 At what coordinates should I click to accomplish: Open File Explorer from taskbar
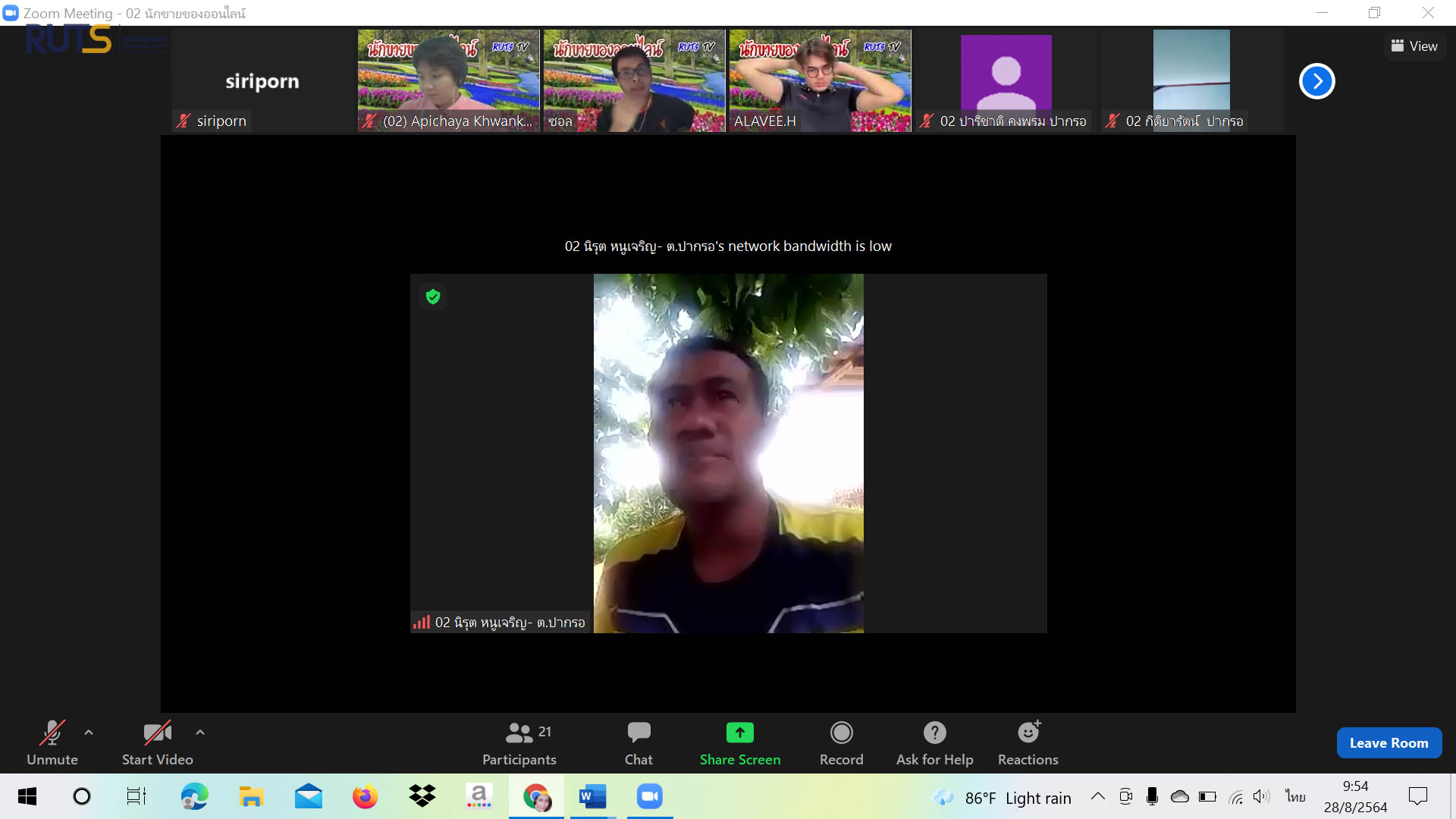(x=251, y=796)
